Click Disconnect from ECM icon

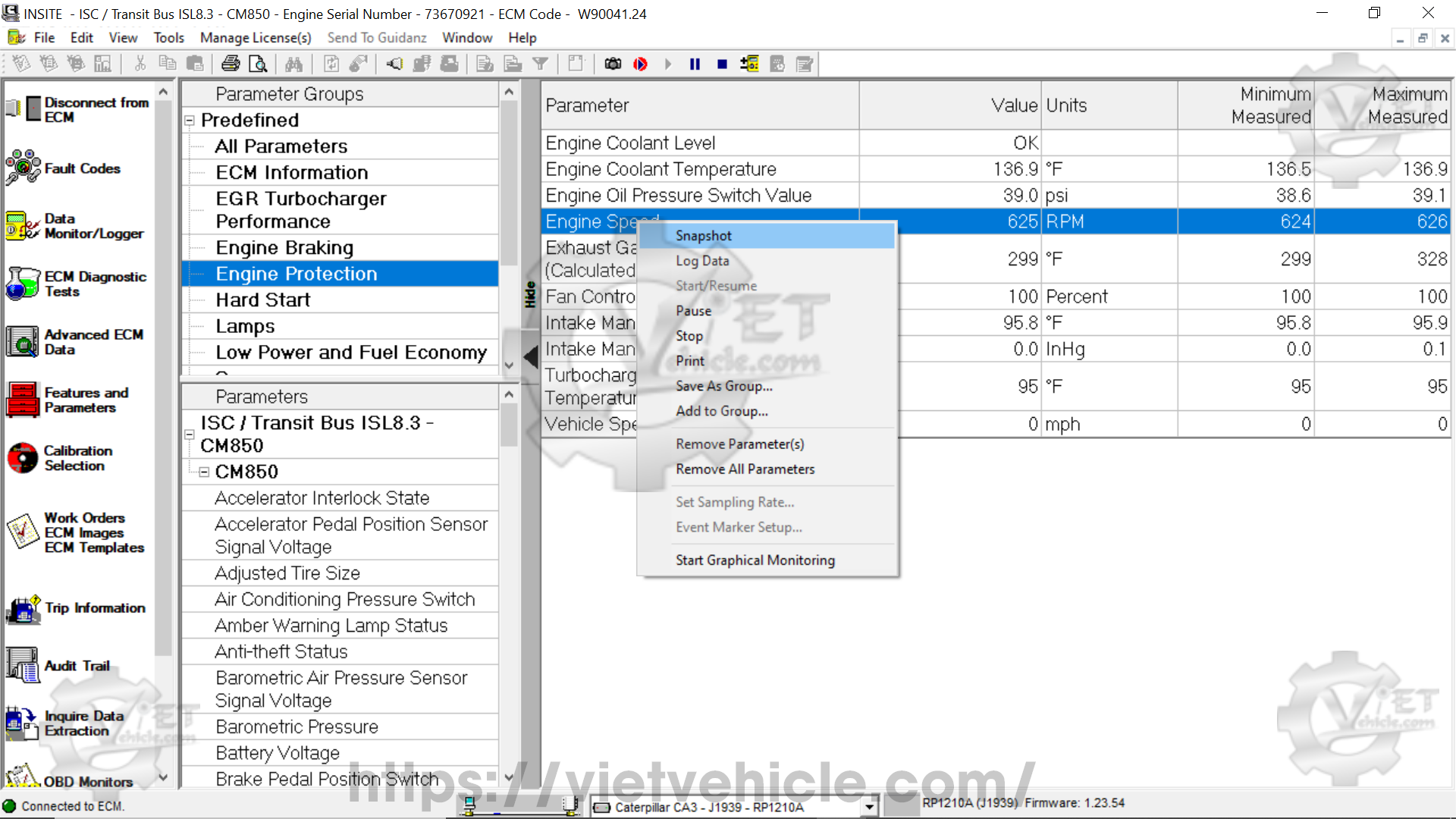[23, 109]
